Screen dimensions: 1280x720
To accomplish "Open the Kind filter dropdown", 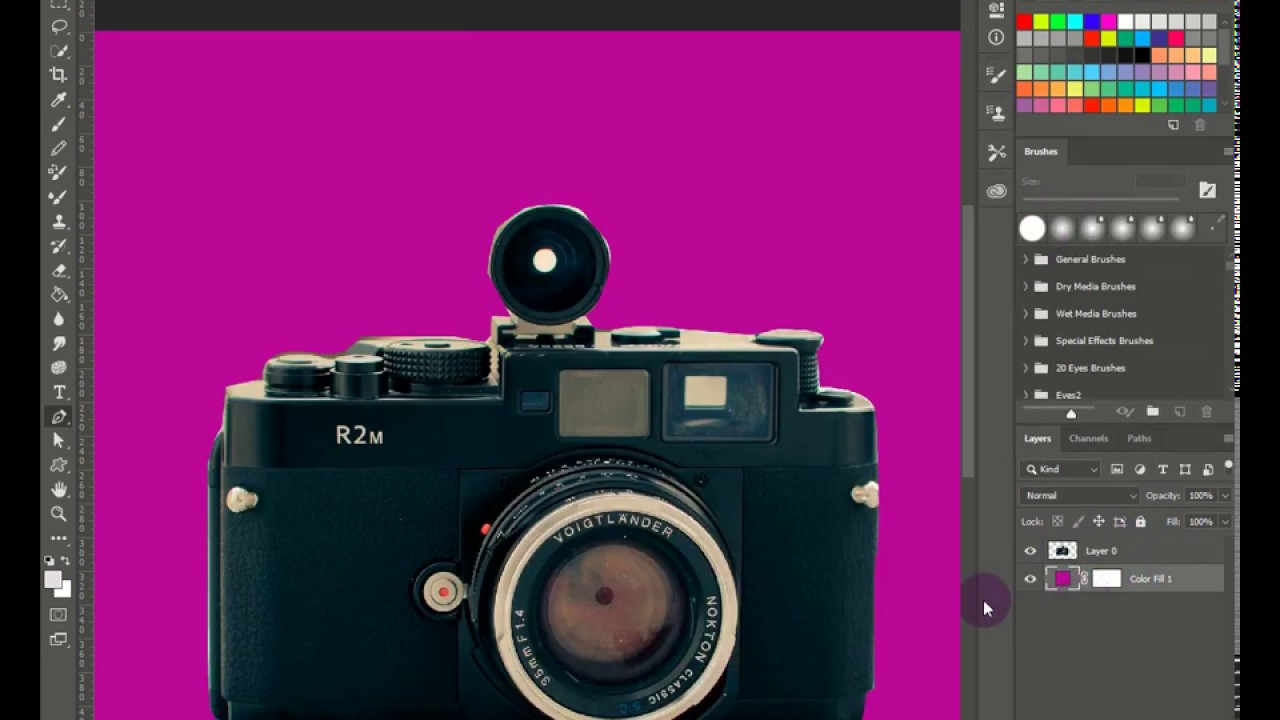I will (x=1062, y=469).
